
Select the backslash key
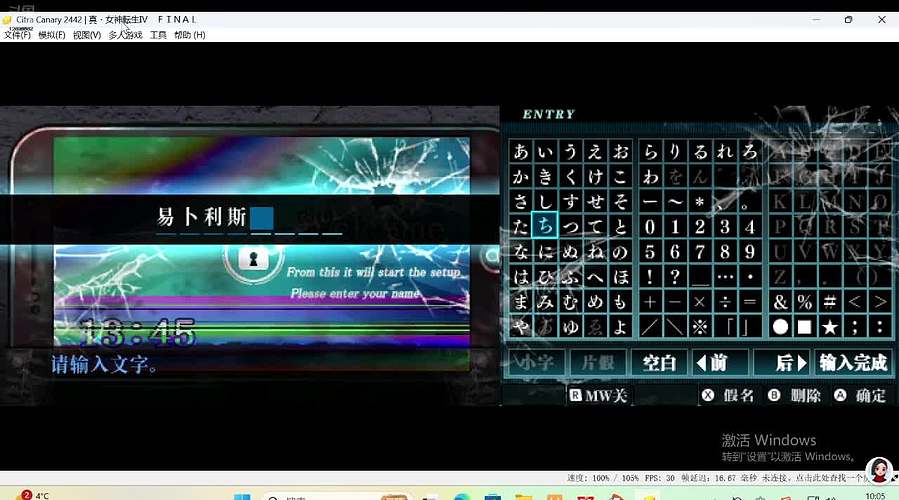tap(675, 327)
